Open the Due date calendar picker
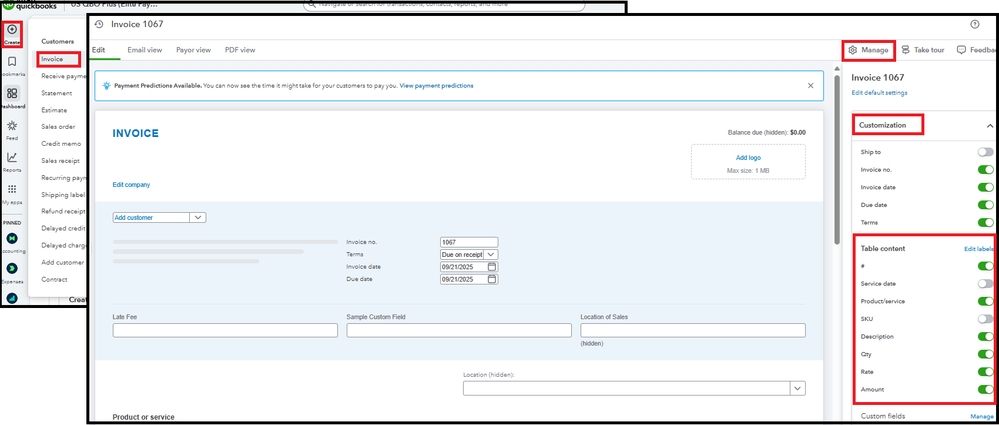The height and width of the screenshot is (425, 999). (492, 279)
